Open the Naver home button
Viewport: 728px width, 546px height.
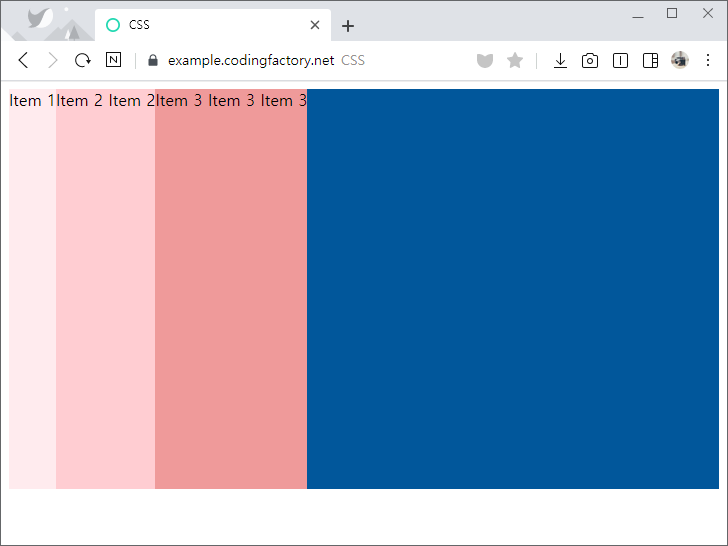click(113, 60)
